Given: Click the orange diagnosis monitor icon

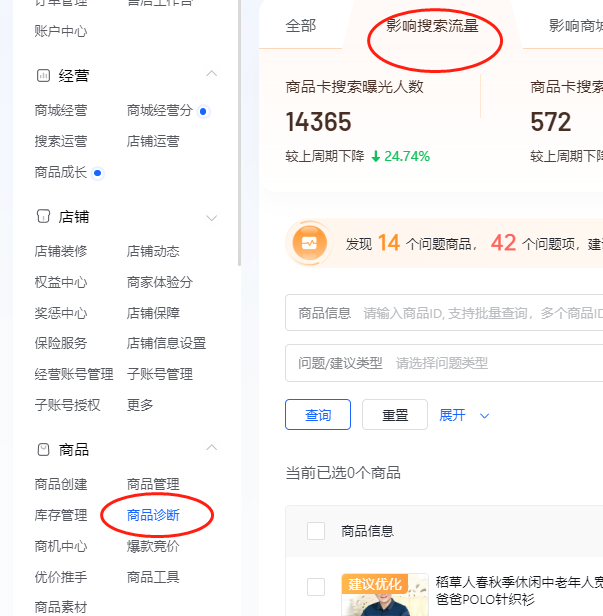Looking at the screenshot, I should coord(309,243).
